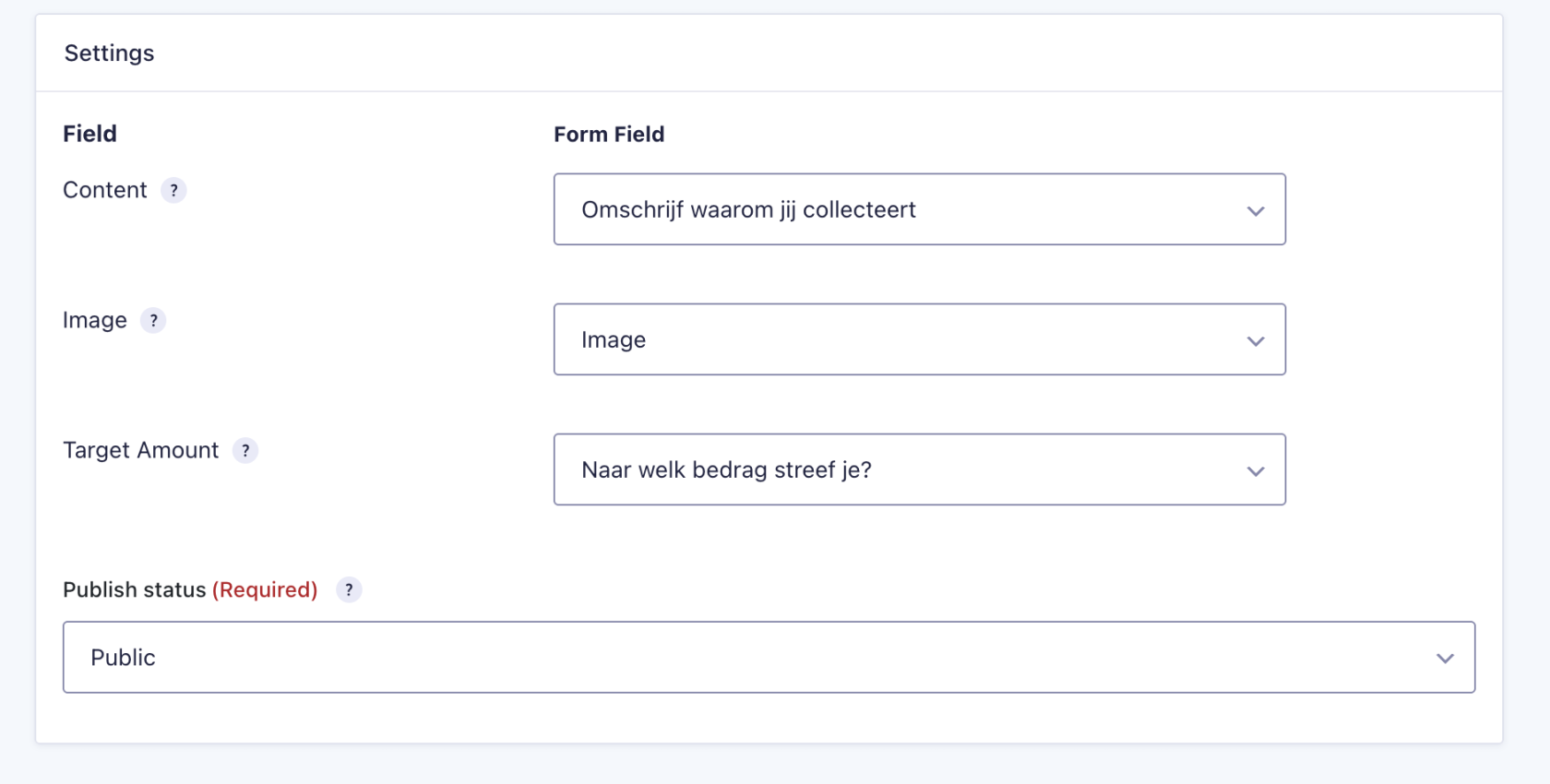Click the chevron on the Content form field
This screenshot has height=784, width=1550.
[x=1256, y=210]
